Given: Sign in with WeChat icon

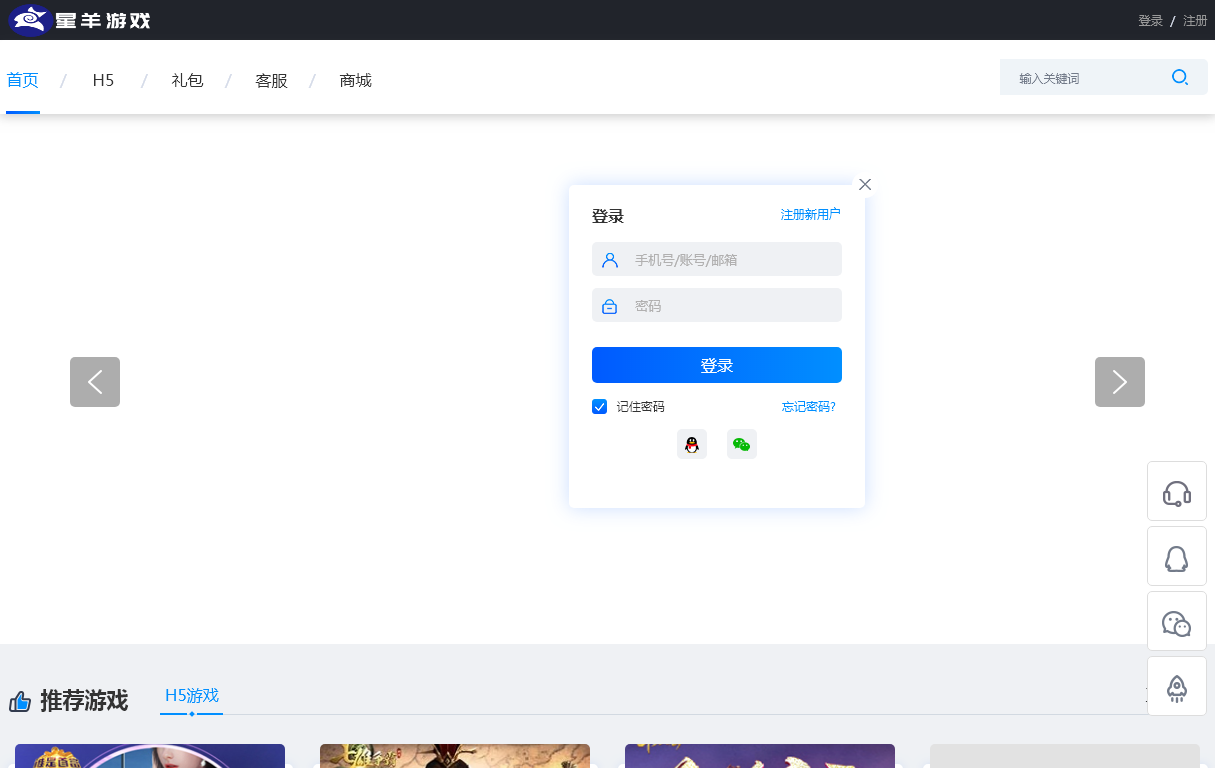Looking at the screenshot, I should click(742, 444).
